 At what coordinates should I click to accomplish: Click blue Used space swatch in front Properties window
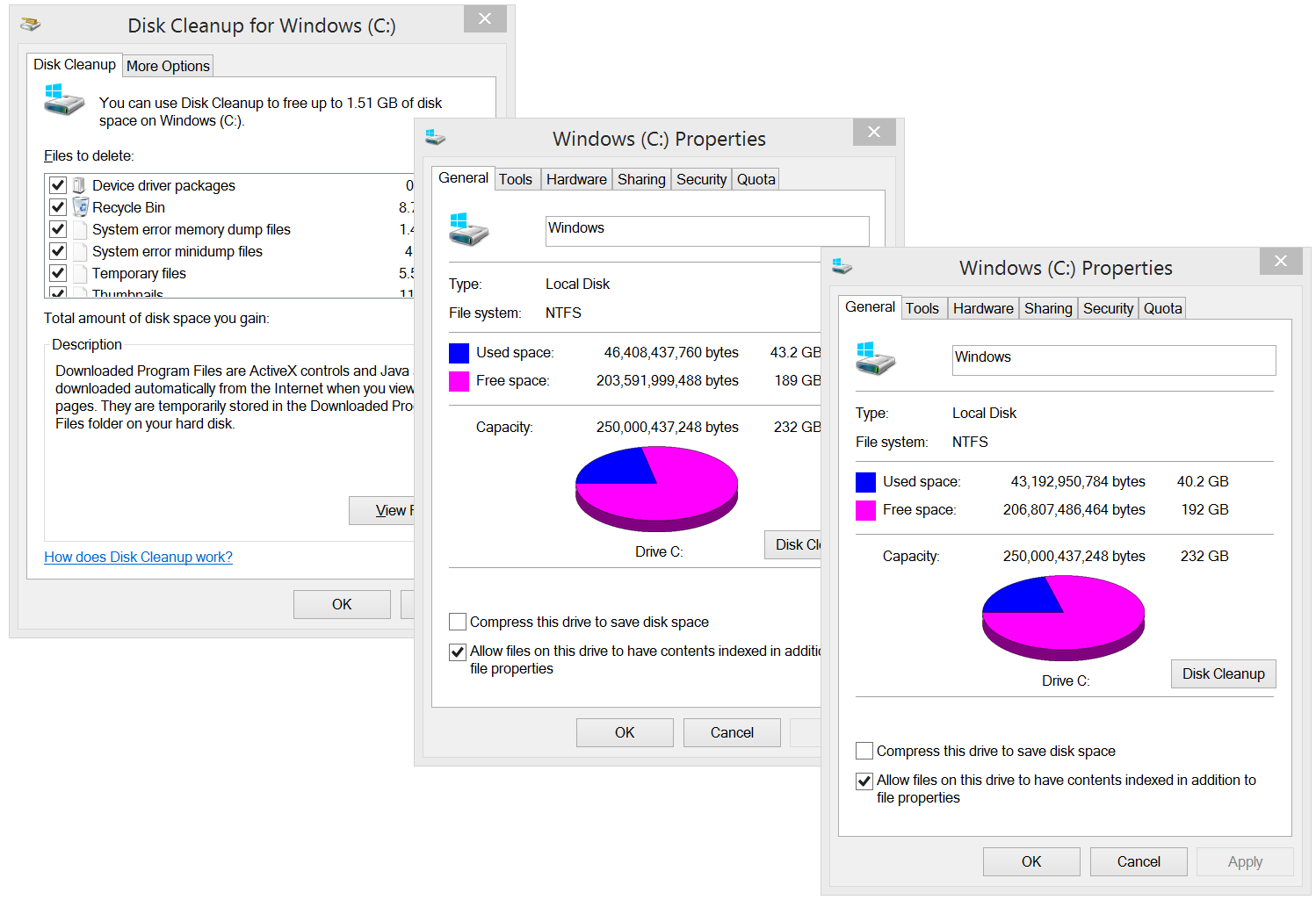865,482
